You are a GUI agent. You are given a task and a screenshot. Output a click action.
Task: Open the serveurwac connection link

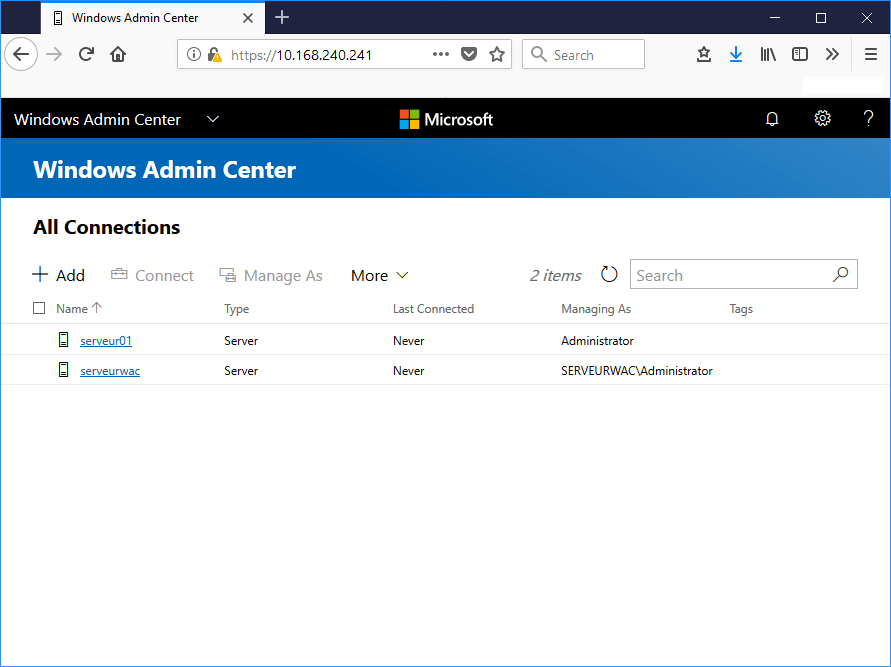pos(110,371)
